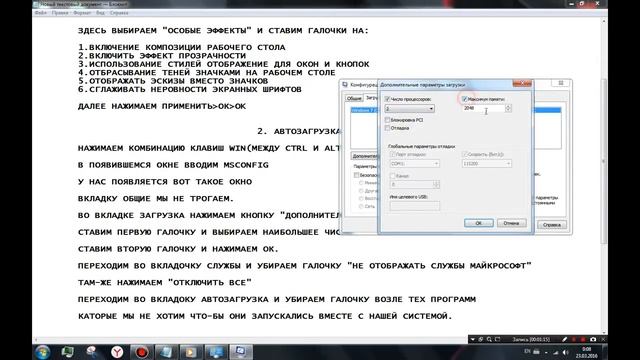
Task: Tick the disabled Скорость checkbox
Action: click(x=464, y=155)
